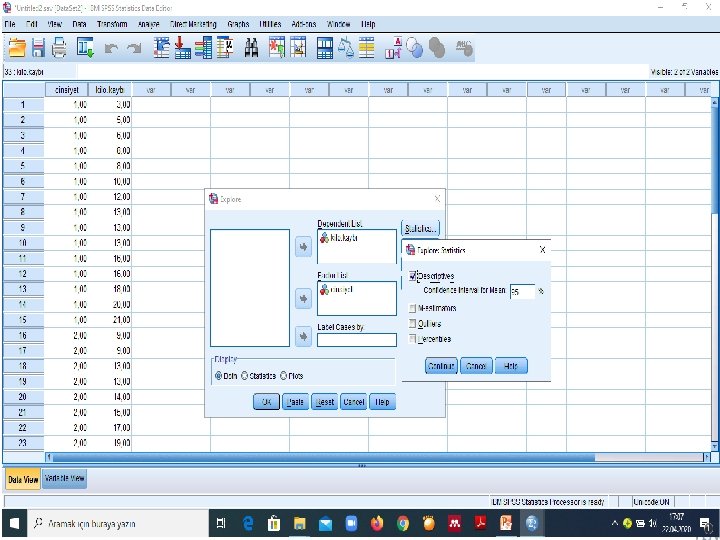Select the variable in Factor List box
720x540 pixels.
coord(336,290)
